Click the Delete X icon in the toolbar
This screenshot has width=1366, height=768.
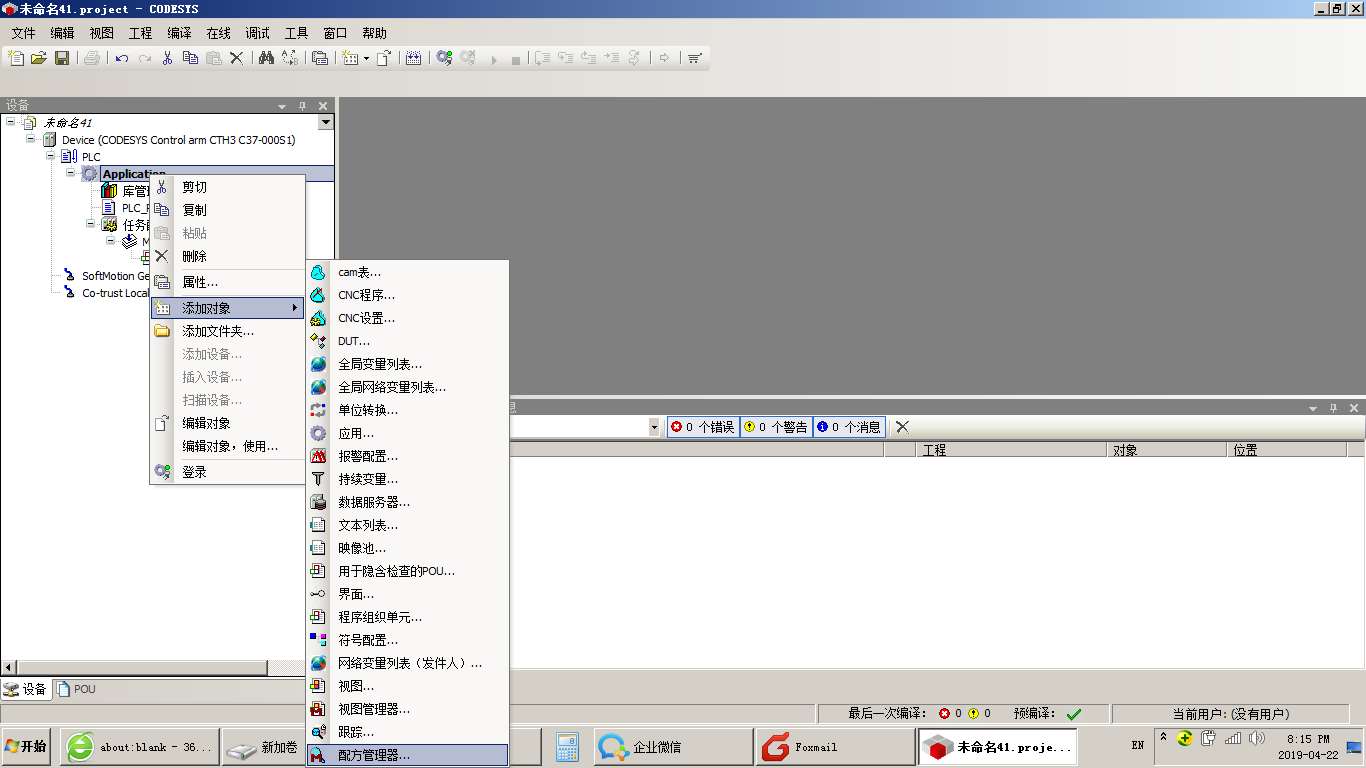coord(237,58)
